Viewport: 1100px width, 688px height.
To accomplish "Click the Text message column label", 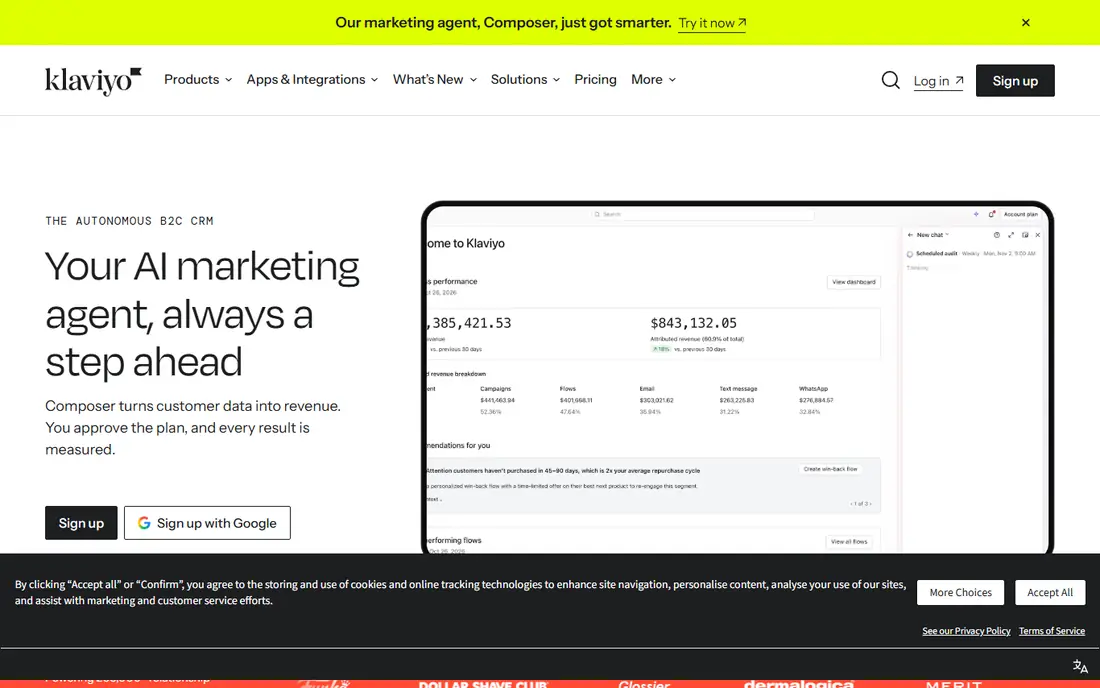I will pyautogui.click(x=738, y=389).
